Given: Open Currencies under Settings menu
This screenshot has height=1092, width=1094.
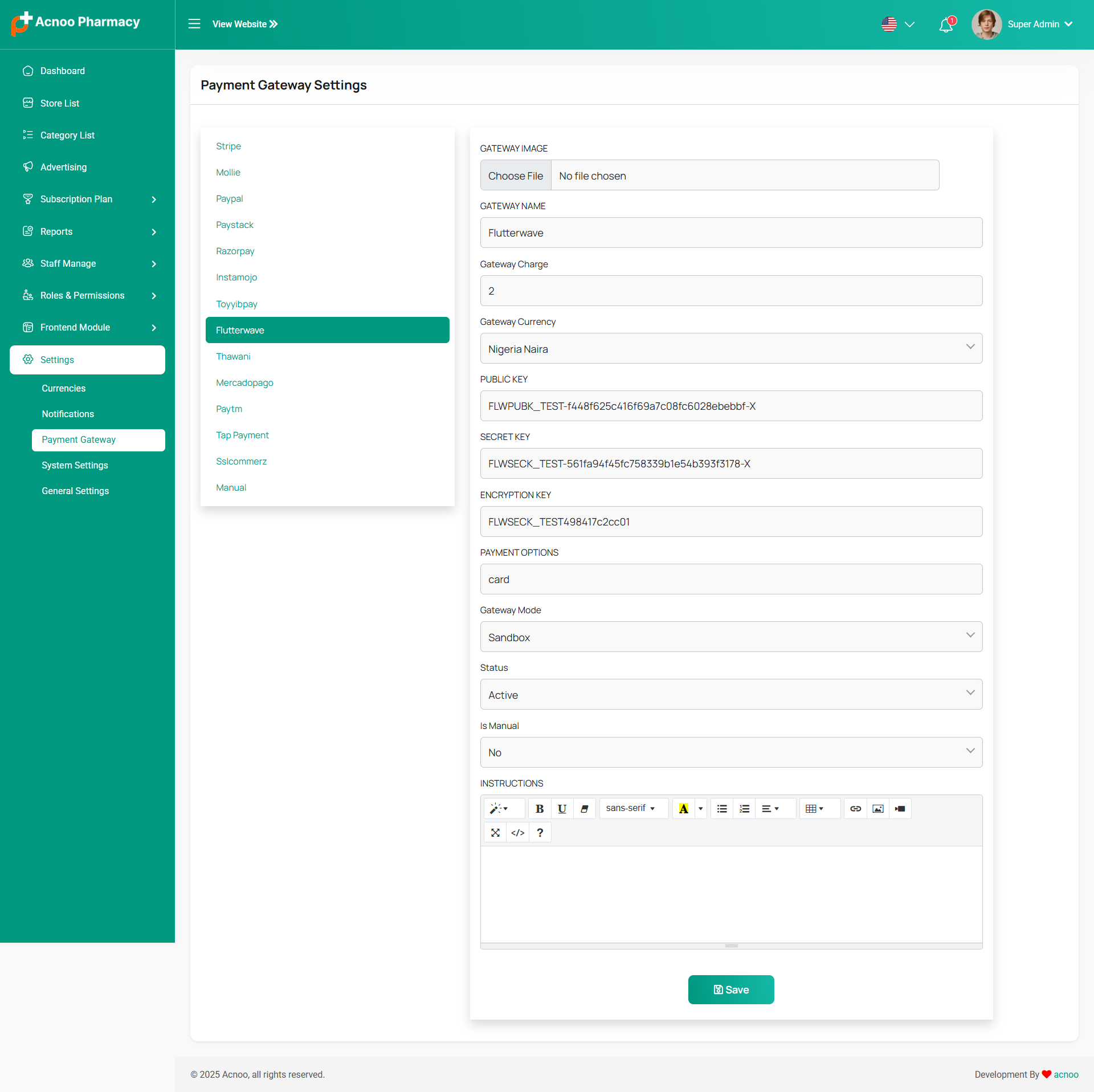Looking at the screenshot, I should (64, 388).
